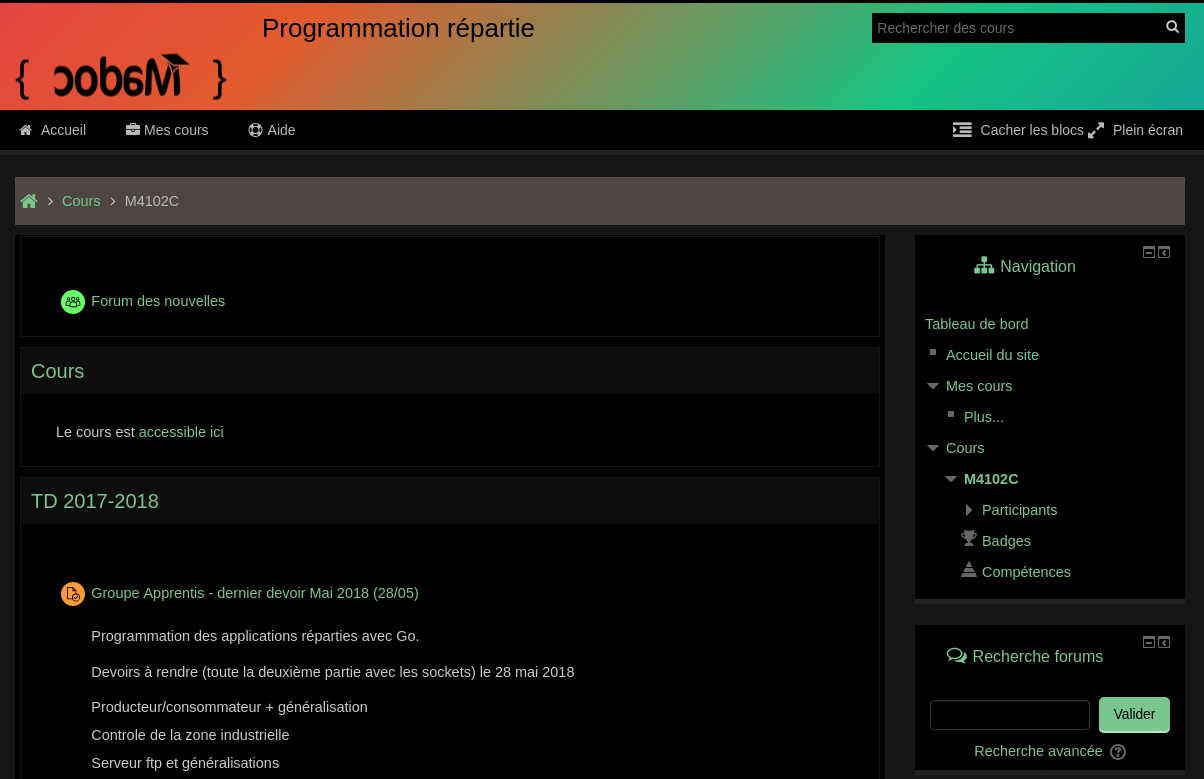Image resolution: width=1204 pixels, height=779 pixels.
Task: Expand the Participants tree node
Action: [x=969, y=510]
